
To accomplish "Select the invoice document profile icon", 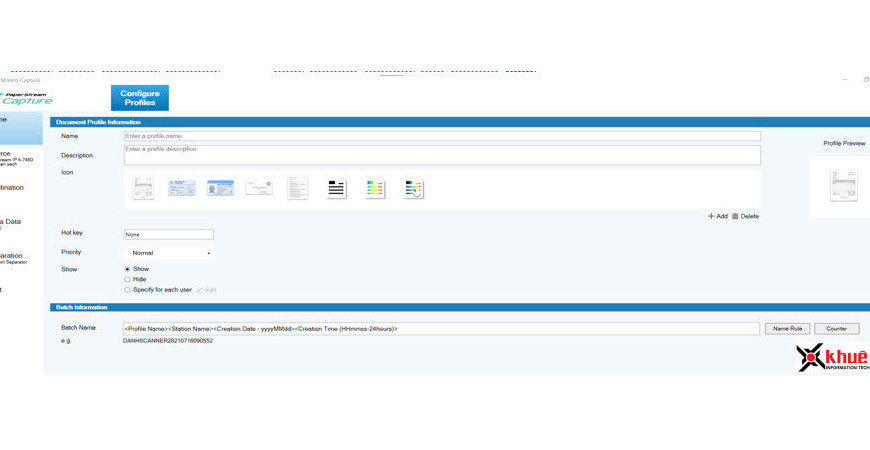I will (x=143, y=188).
